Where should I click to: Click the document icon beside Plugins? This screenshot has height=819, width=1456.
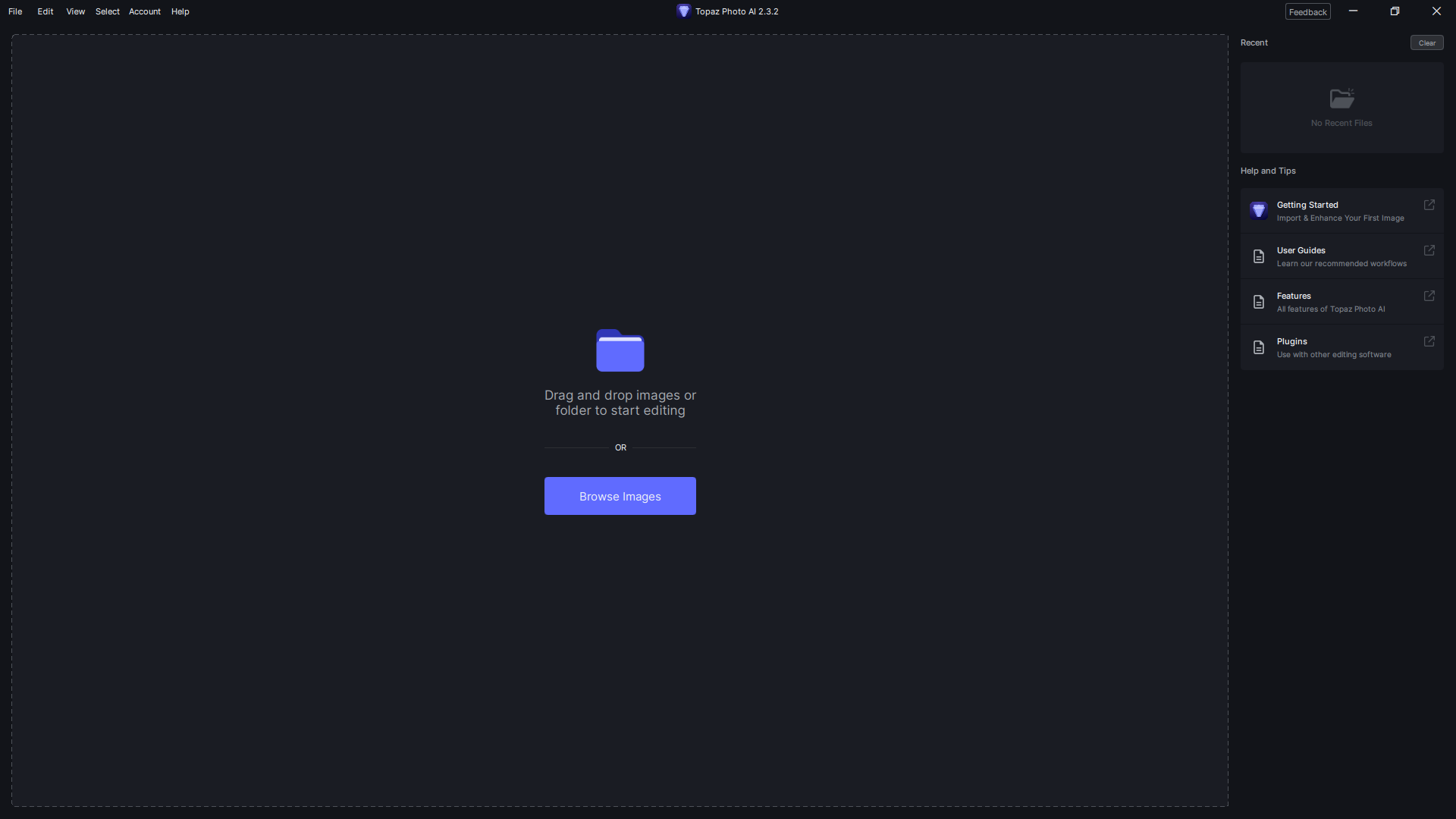coord(1258,347)
